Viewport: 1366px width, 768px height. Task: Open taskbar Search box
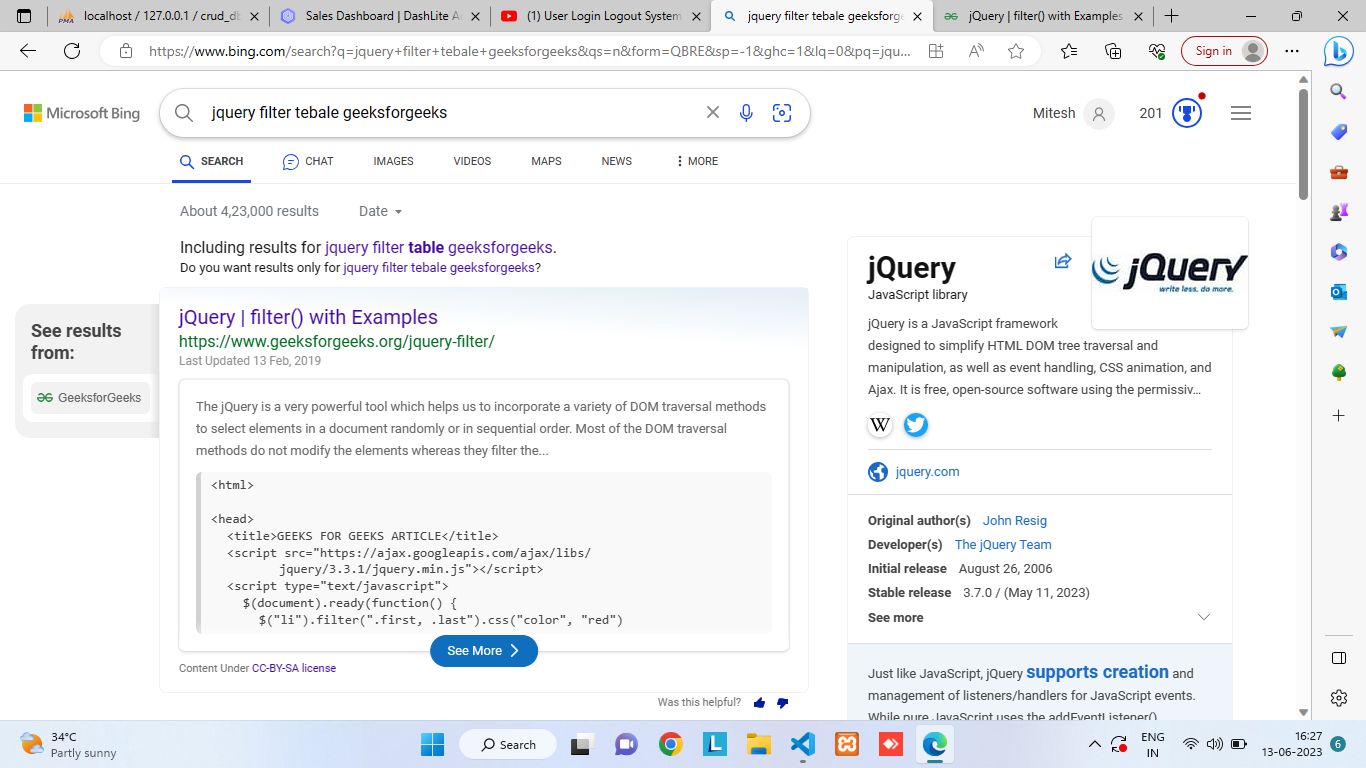[508, 744]
